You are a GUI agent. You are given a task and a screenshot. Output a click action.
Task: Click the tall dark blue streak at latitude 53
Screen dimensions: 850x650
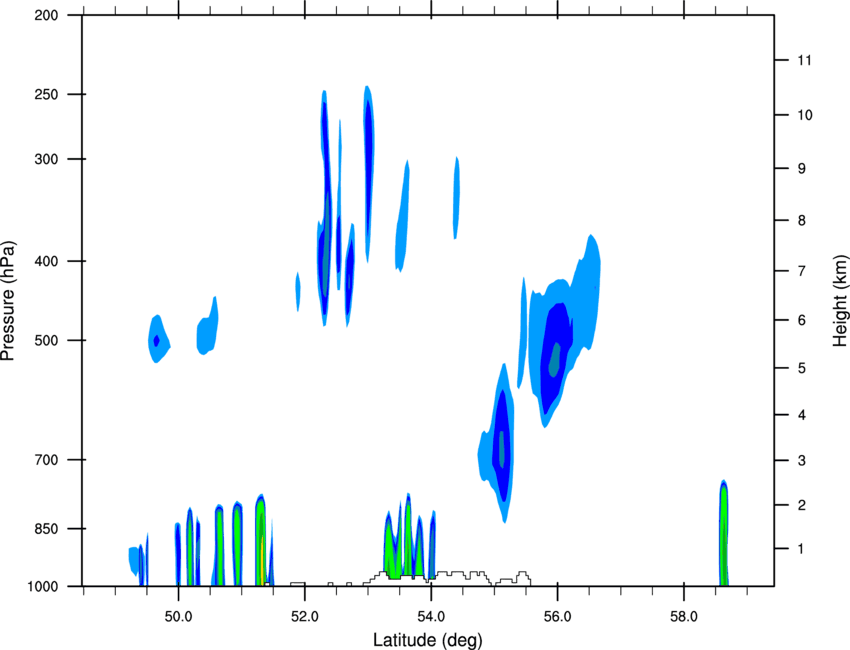tap(368, 173)
